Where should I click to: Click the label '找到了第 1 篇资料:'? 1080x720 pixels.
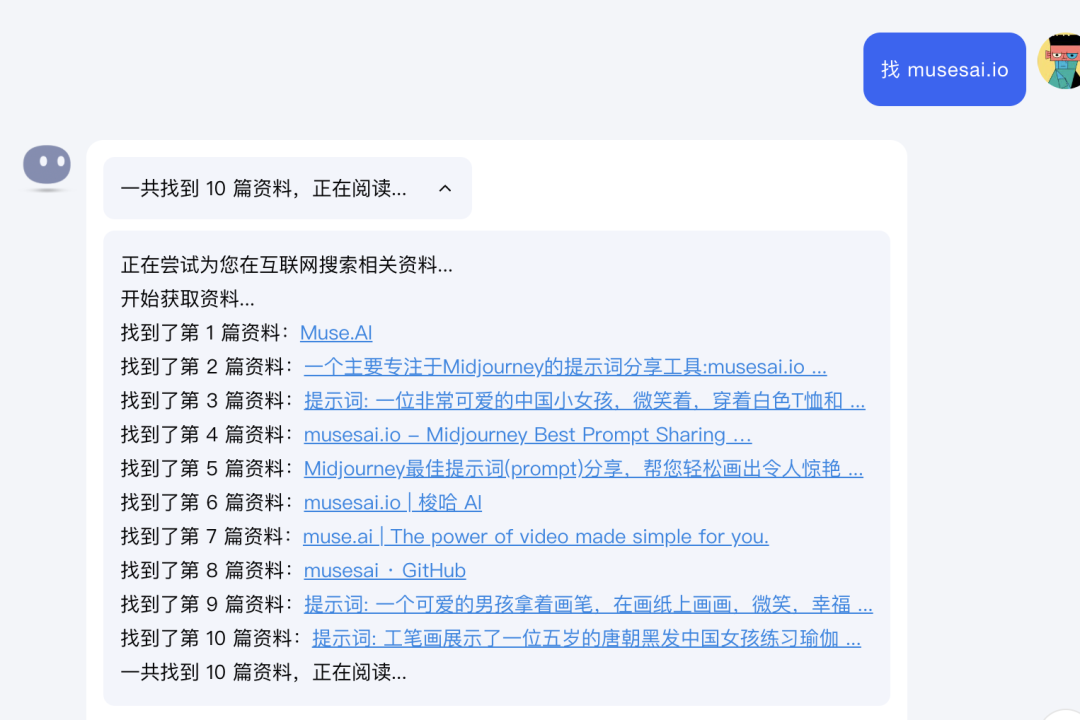coord(207,333)
